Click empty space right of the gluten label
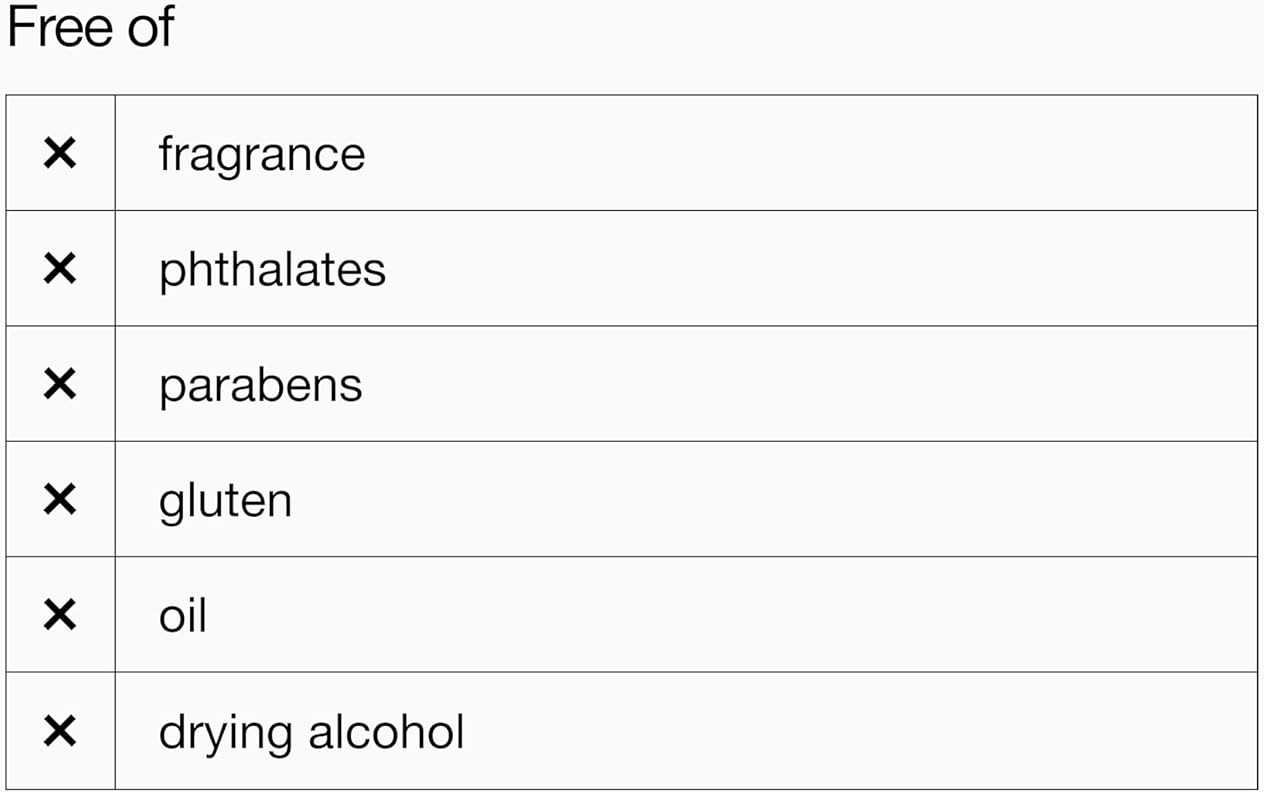Viewport: 1264px width, 792px height. pyautogui.click(x=800, y=499)
